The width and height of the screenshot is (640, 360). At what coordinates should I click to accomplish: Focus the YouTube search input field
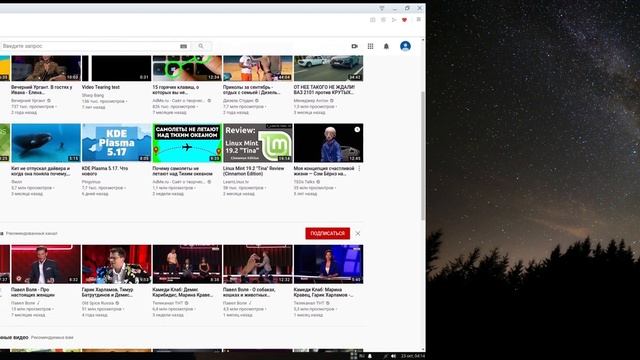coord(90,46)
